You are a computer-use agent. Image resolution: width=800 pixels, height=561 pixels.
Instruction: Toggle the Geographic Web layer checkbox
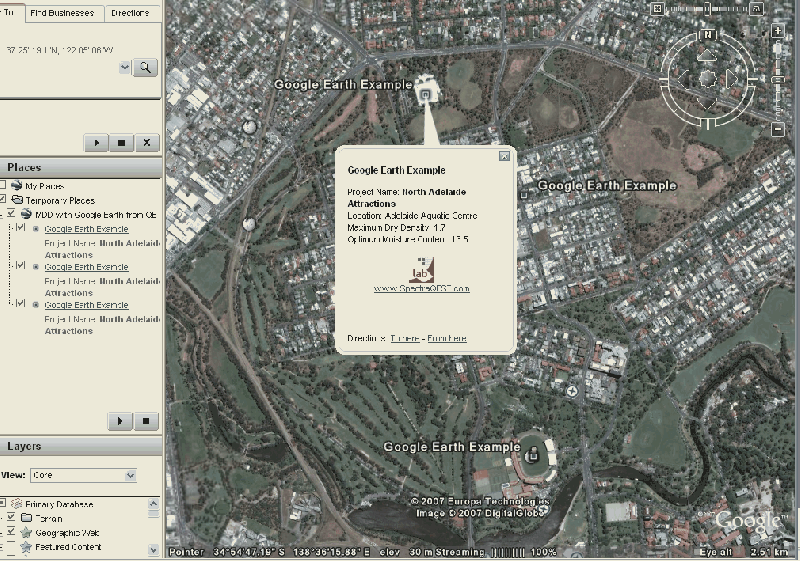[11, 532]
